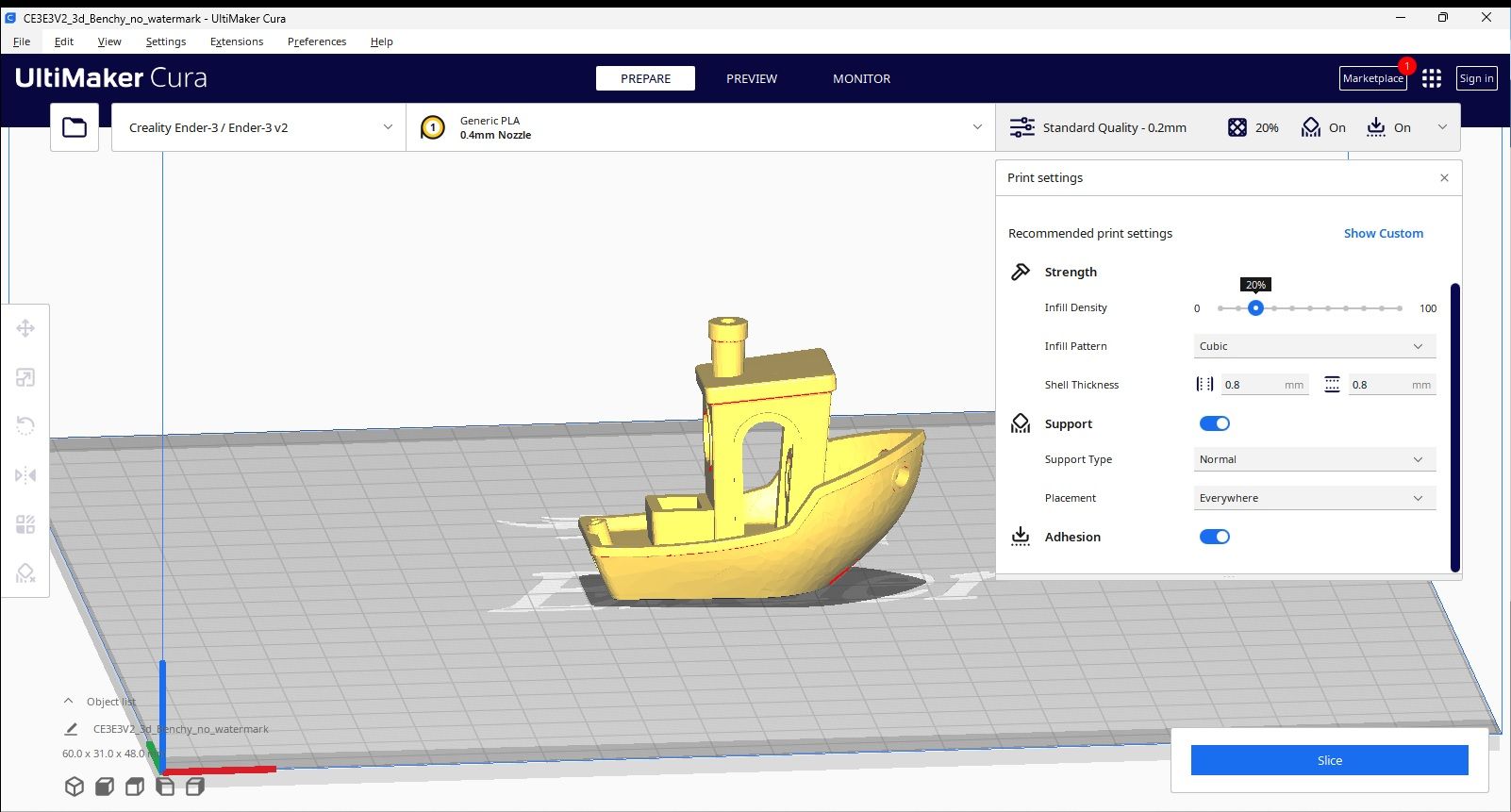This screenshot has height=812, width=1511.
Task: Click the Sign in button
Action: (x=1476, y=78)
